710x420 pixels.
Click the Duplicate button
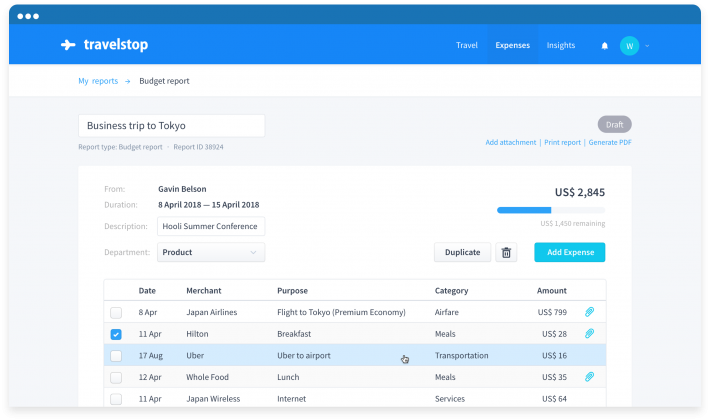tap(462, 253)
